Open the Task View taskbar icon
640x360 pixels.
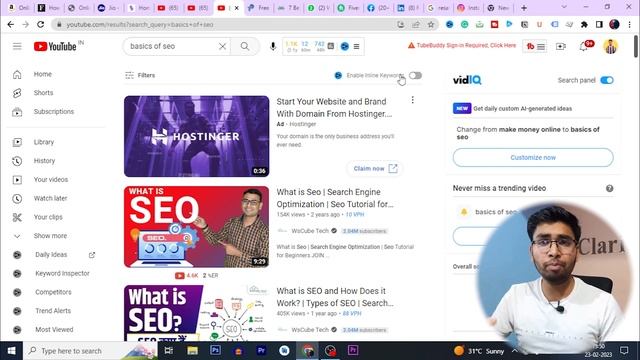169,351
